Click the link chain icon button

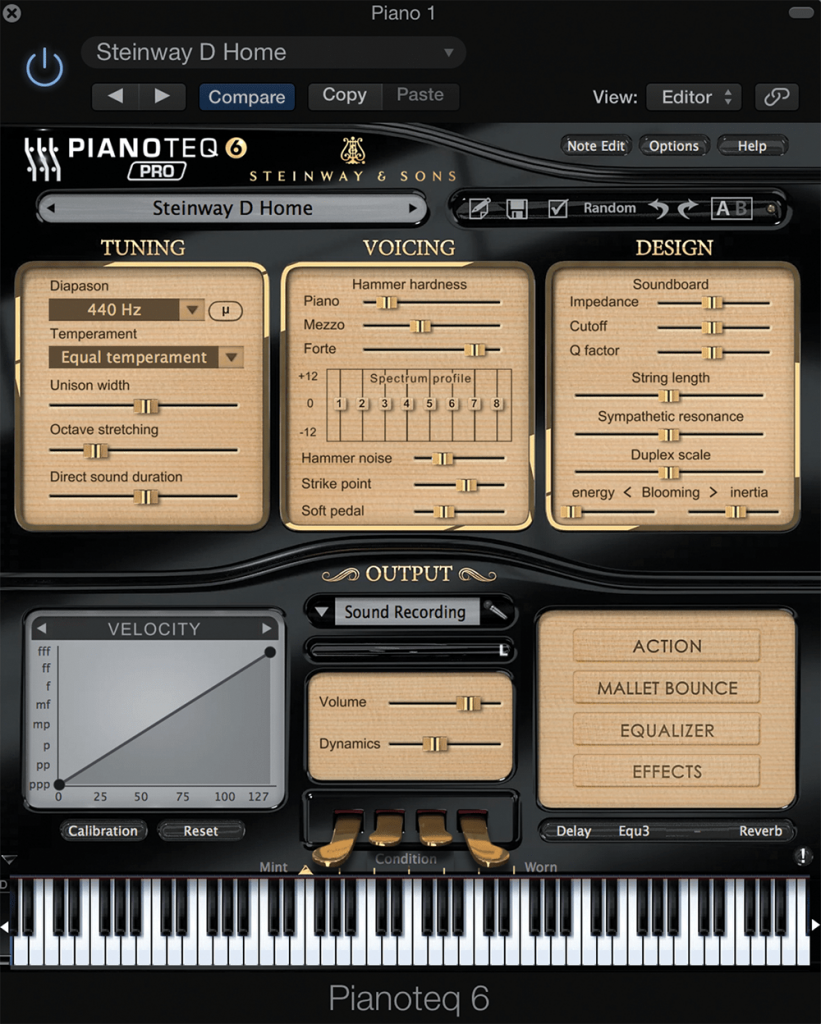(x=777, y=97)
